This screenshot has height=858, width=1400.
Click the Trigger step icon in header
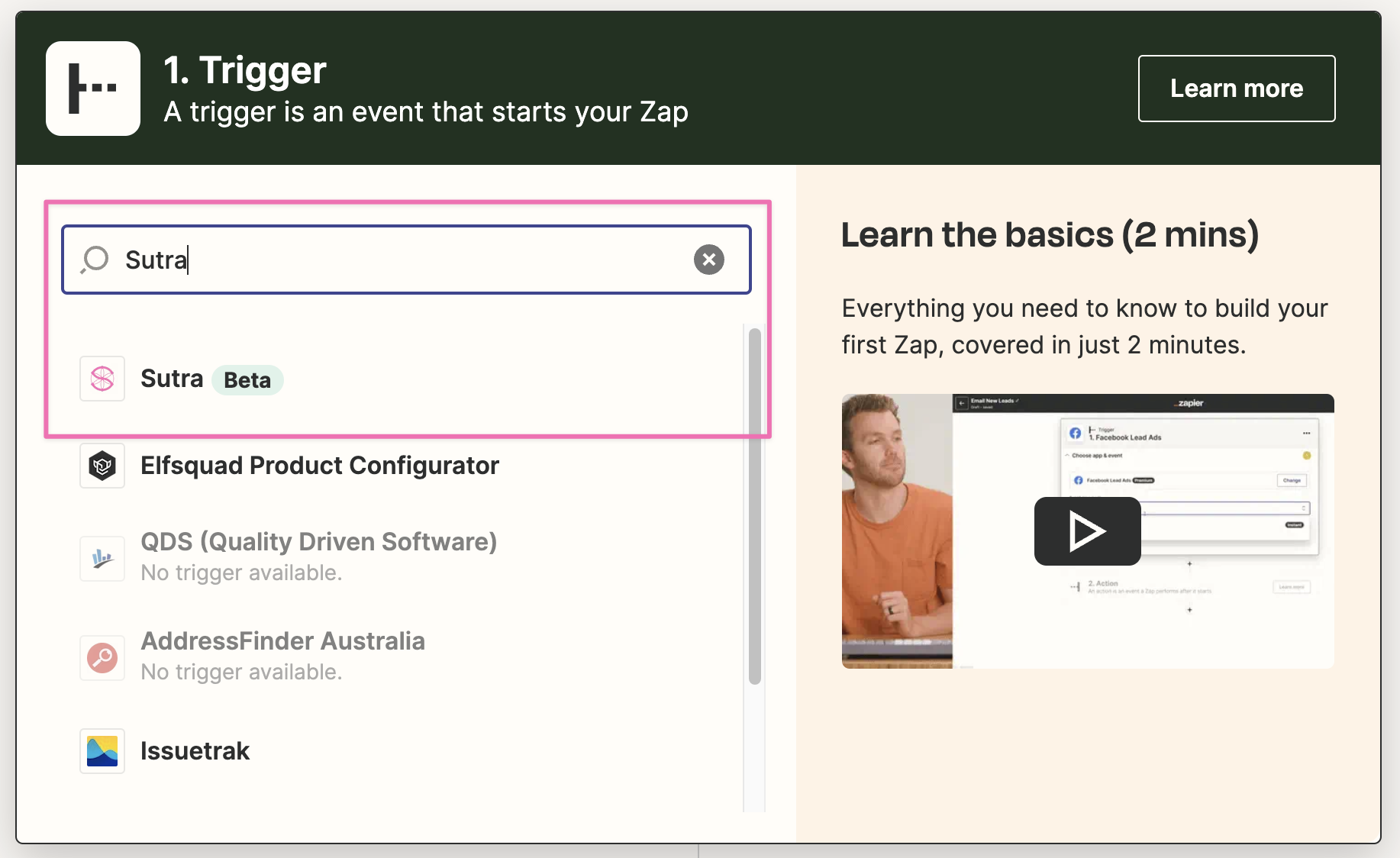click(93, 89)
